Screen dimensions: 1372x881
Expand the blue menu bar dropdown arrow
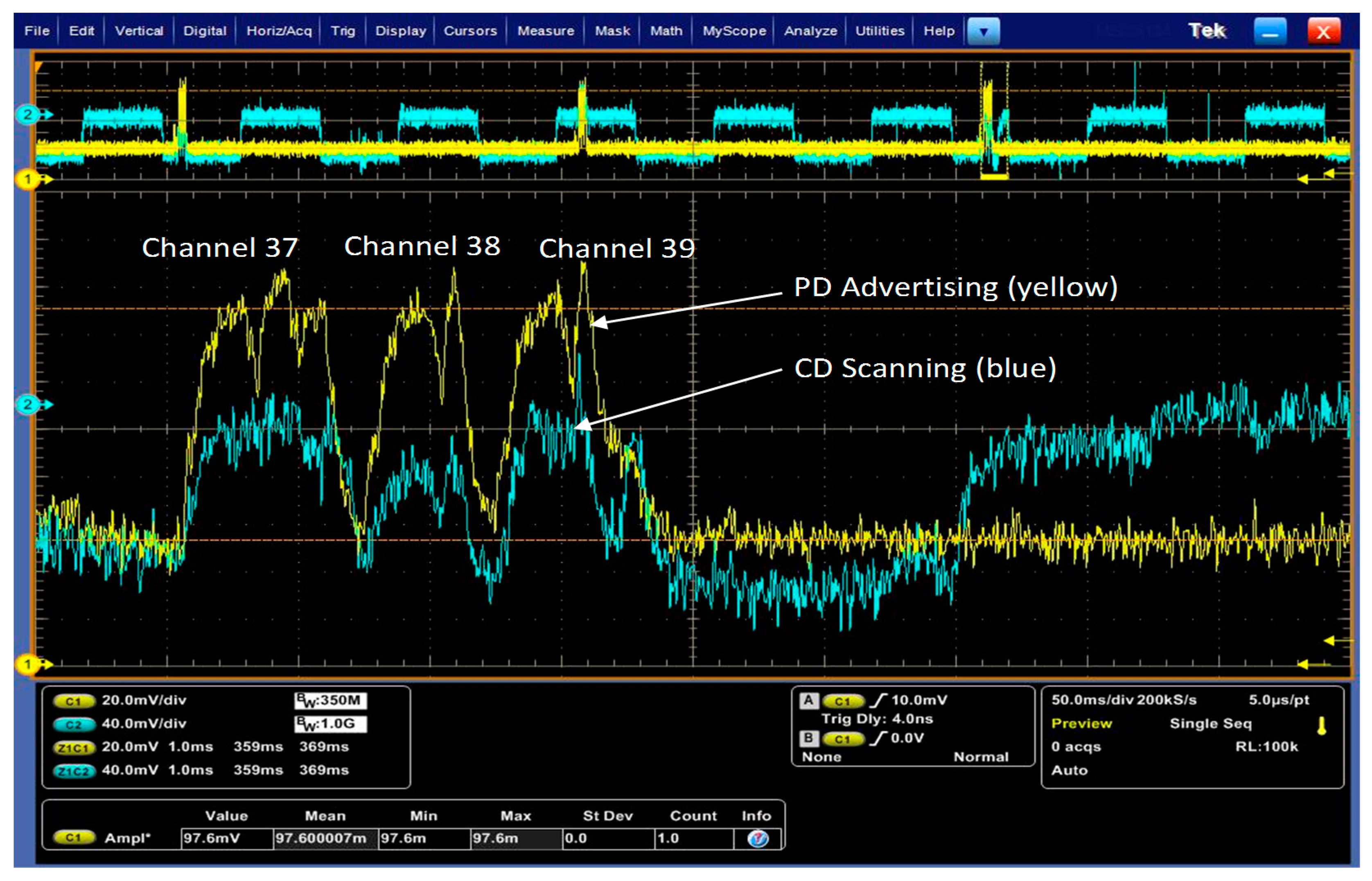pos(983,32)
